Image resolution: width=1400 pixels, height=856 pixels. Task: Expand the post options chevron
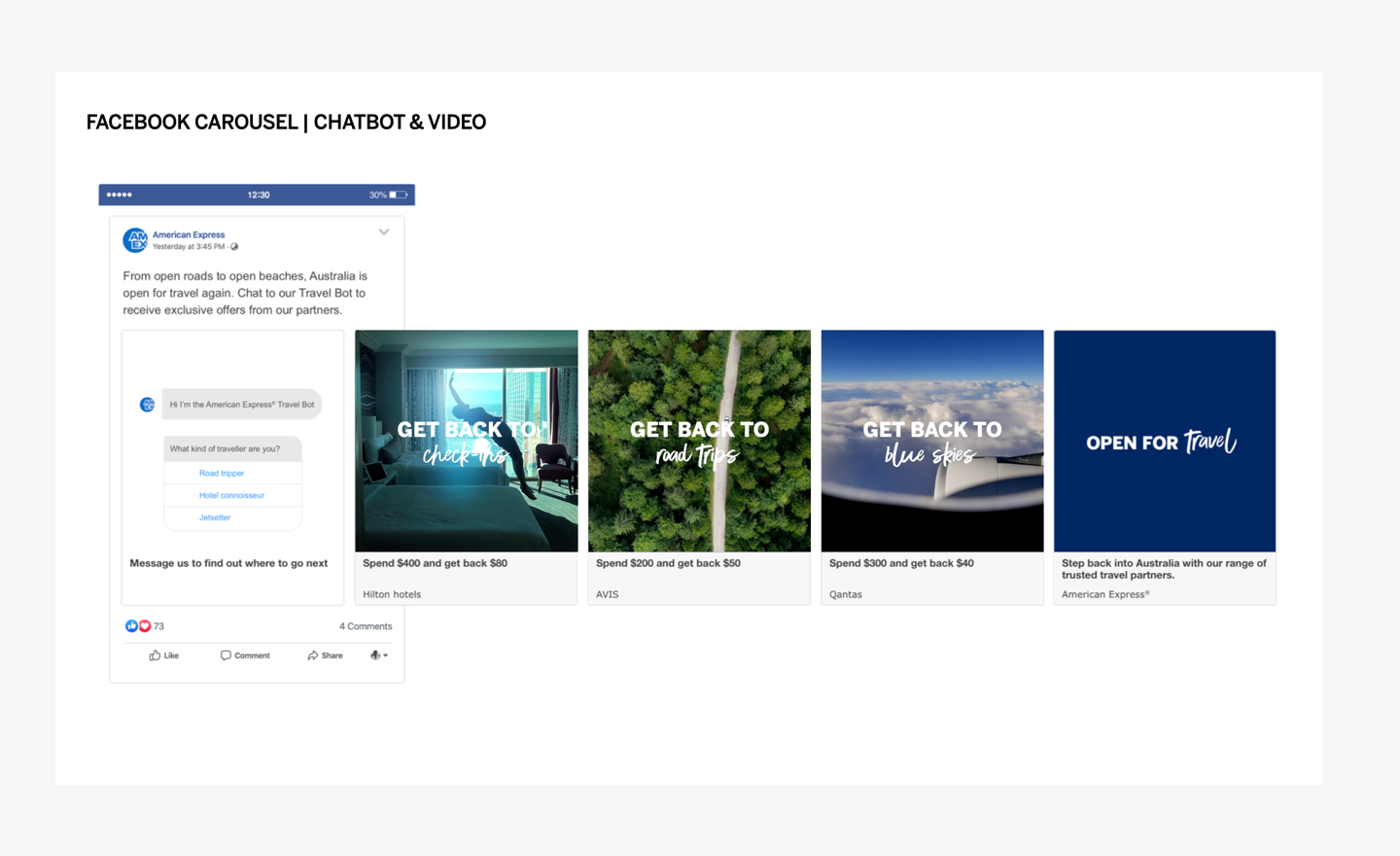point(384,232)
